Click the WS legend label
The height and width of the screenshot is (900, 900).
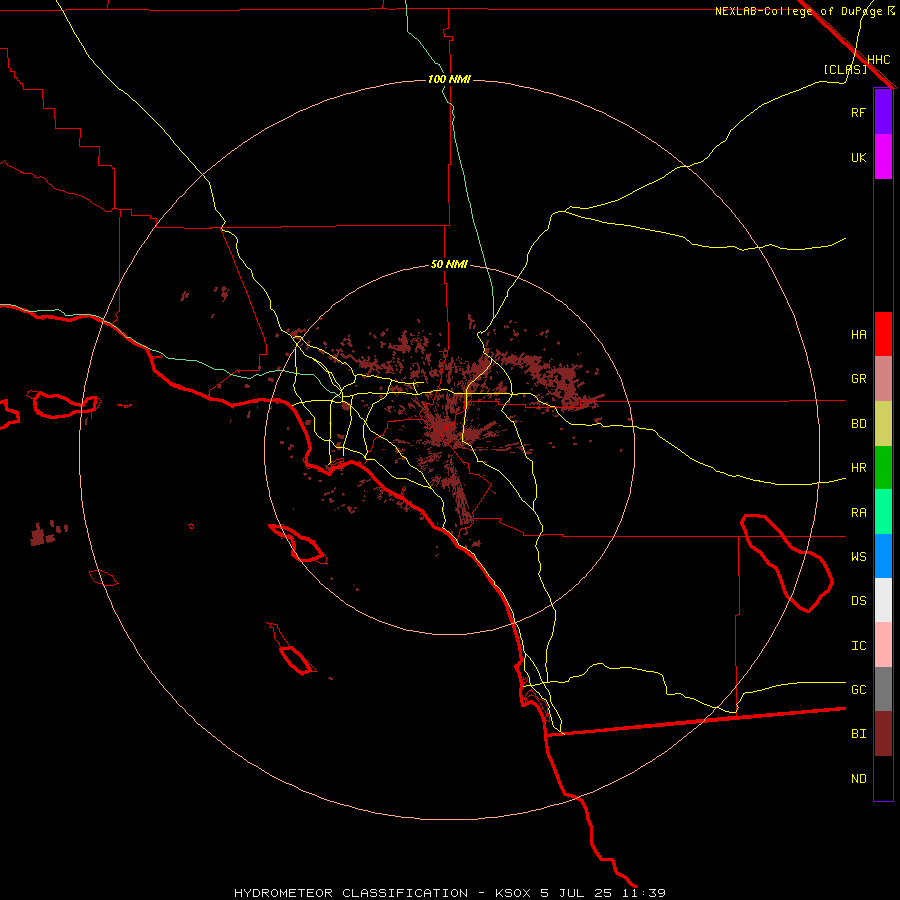[x=858, y=557]
